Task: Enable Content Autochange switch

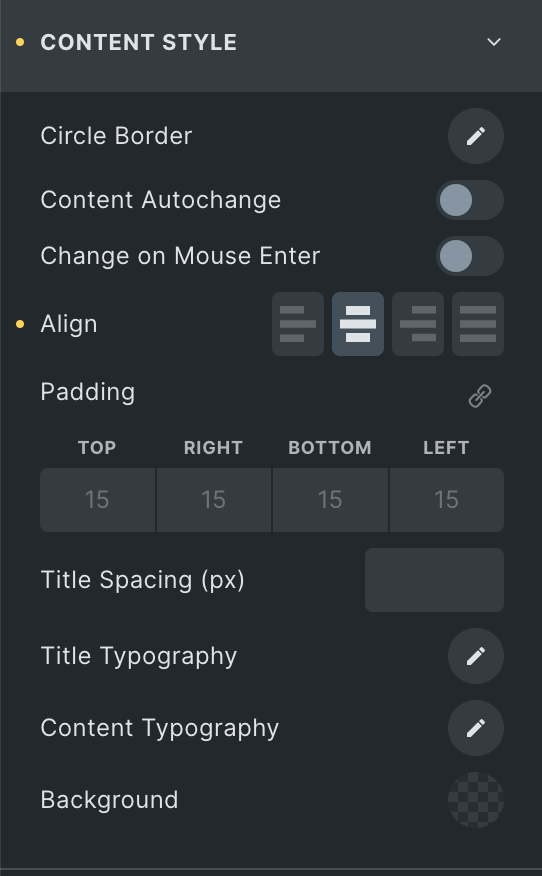Action: pyautogui.click(x=470, y=200)
